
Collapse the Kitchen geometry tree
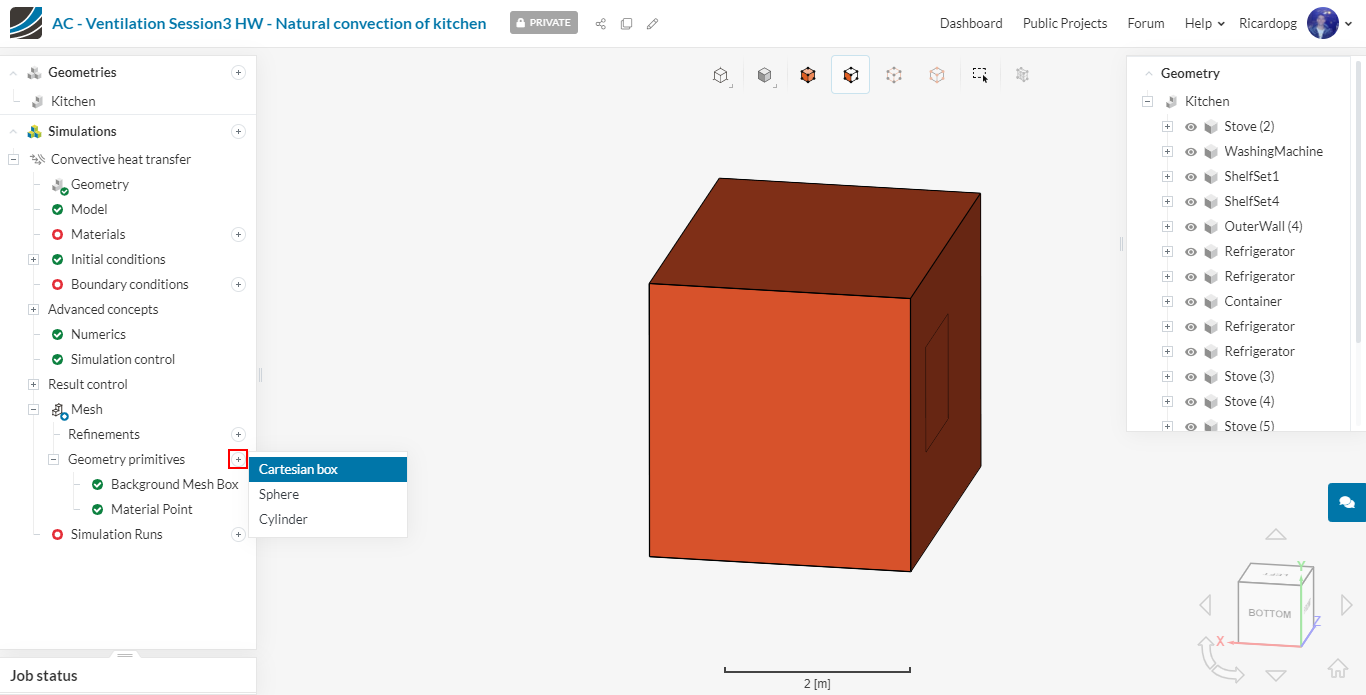coord(1147,101)
